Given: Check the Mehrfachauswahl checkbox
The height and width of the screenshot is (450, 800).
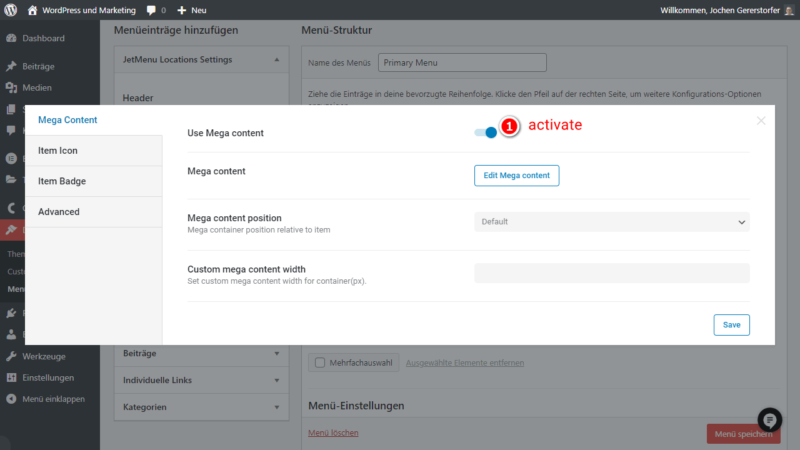Looking at the screenshot, I should (x=317, y=362).
